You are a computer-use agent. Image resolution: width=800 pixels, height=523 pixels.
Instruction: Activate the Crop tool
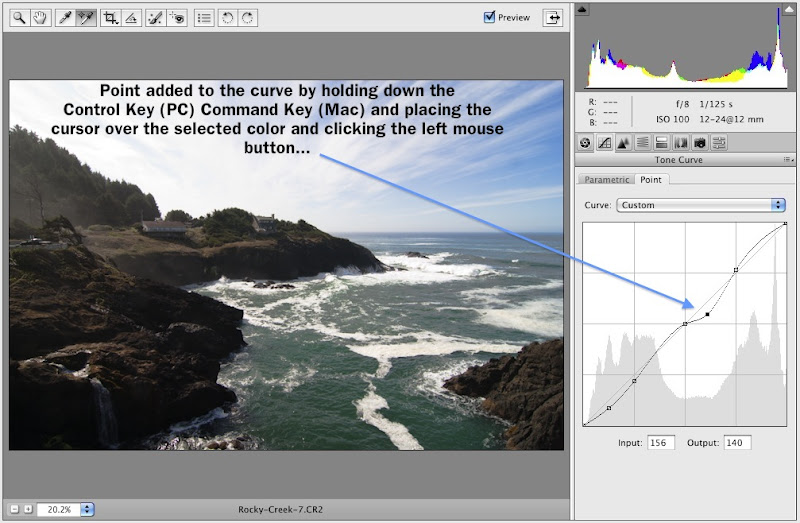click(x=111, y=17)
